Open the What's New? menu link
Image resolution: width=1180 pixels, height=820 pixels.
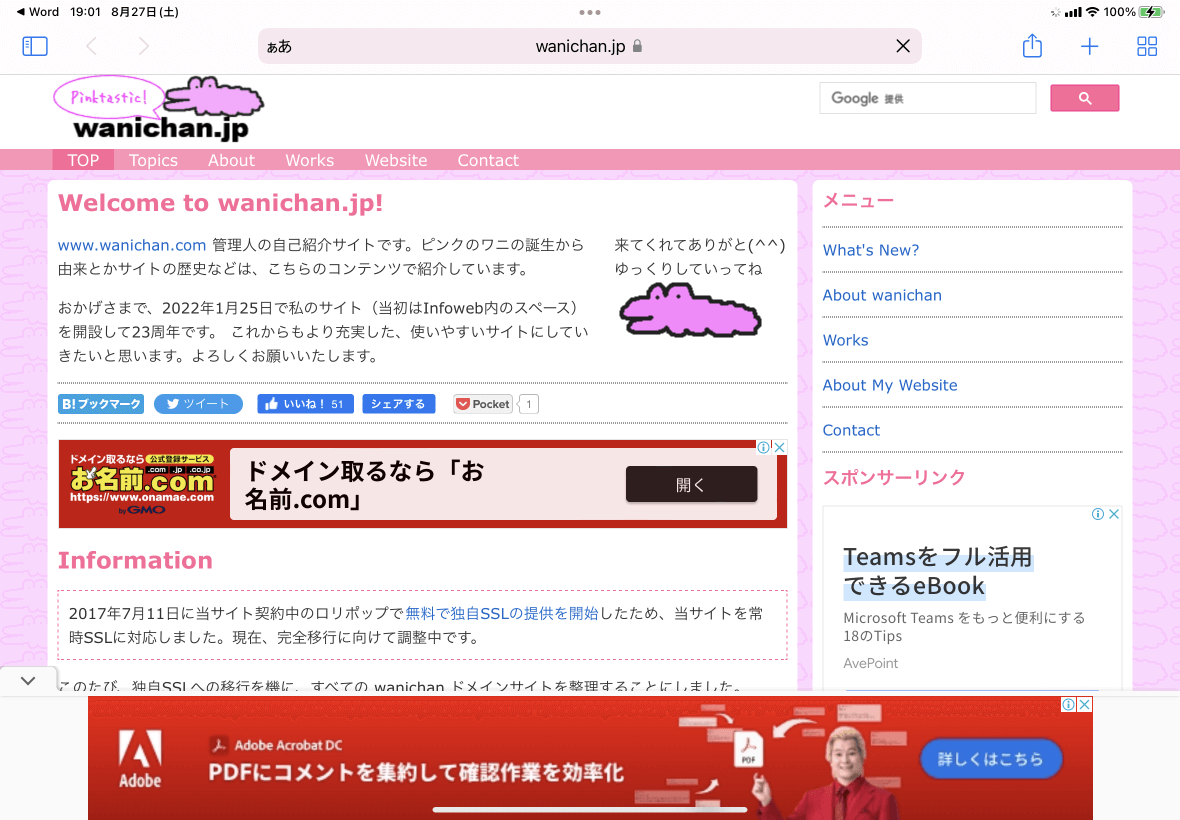871,250
